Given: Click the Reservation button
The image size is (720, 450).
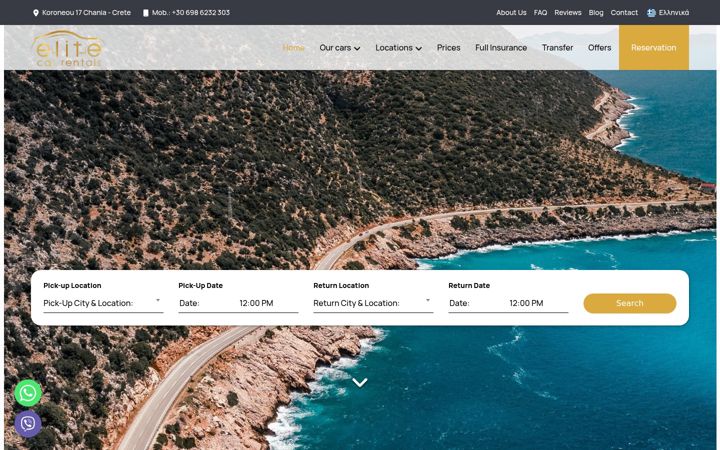Looking at the screenshot, I should point(654,48).
